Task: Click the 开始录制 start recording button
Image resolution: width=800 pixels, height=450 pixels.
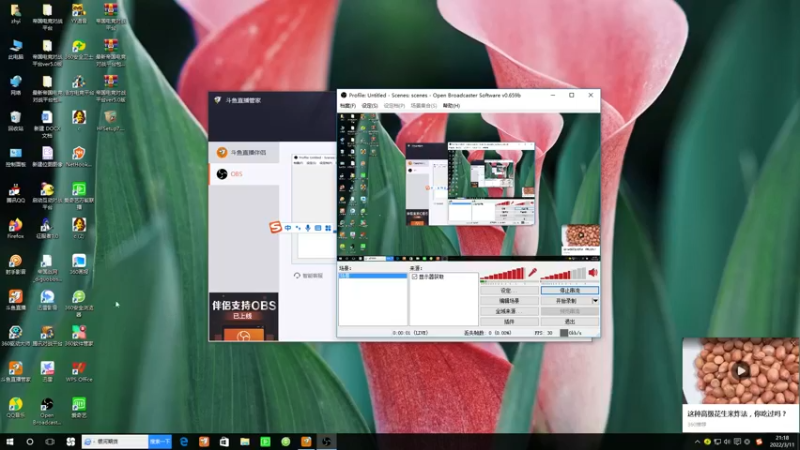Action: [x=565, y=301]
